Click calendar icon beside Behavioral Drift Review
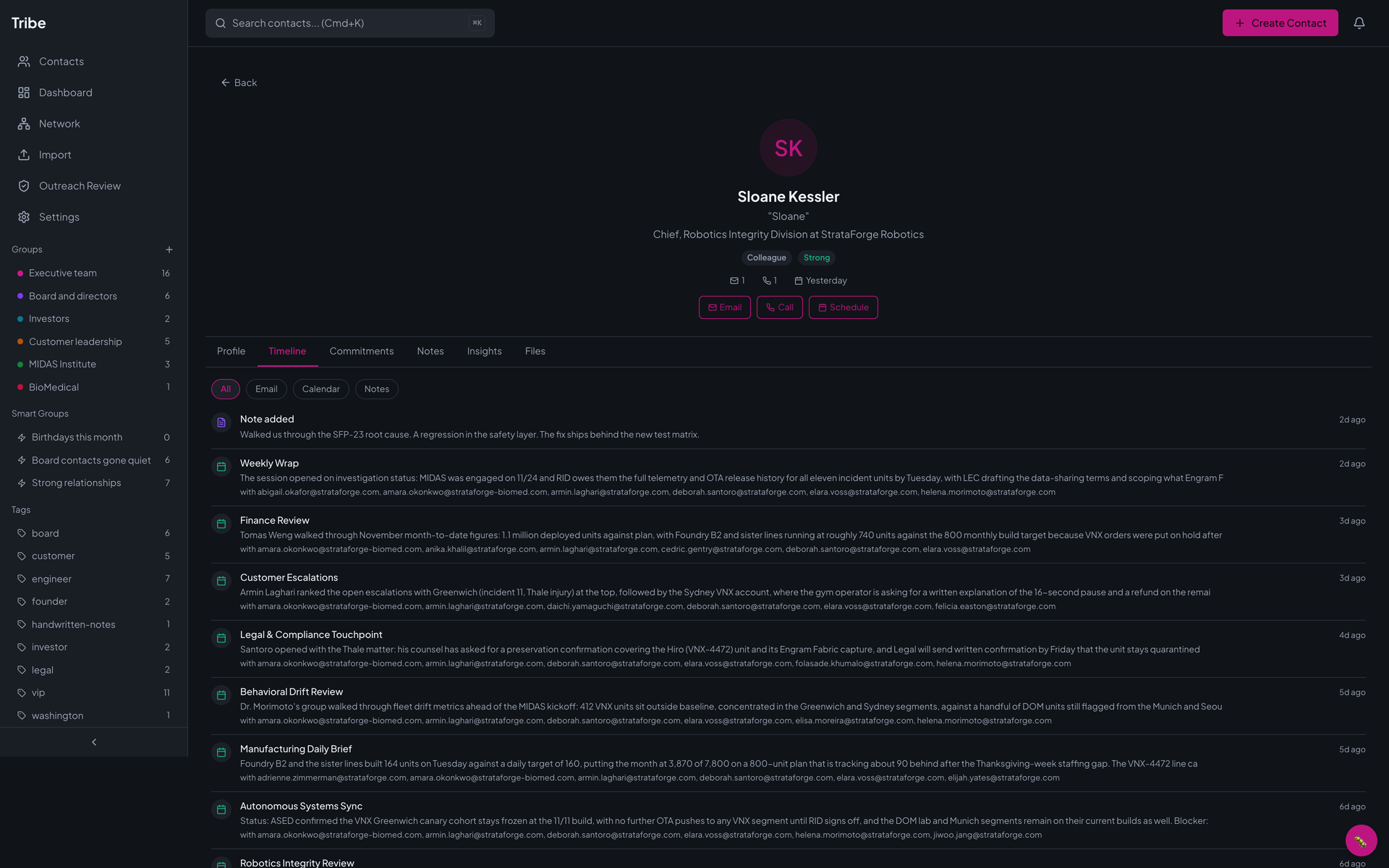Screen dimensions: 1389x868 (221, 695)
